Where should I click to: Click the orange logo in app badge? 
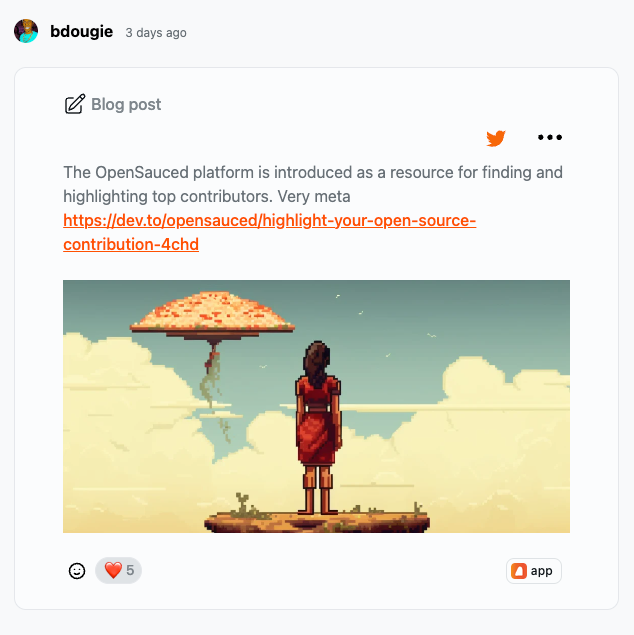coord(519,571)
